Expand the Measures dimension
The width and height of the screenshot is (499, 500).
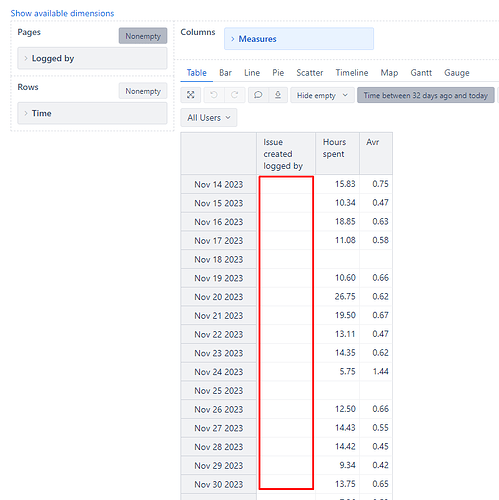(x=299, y=39)
